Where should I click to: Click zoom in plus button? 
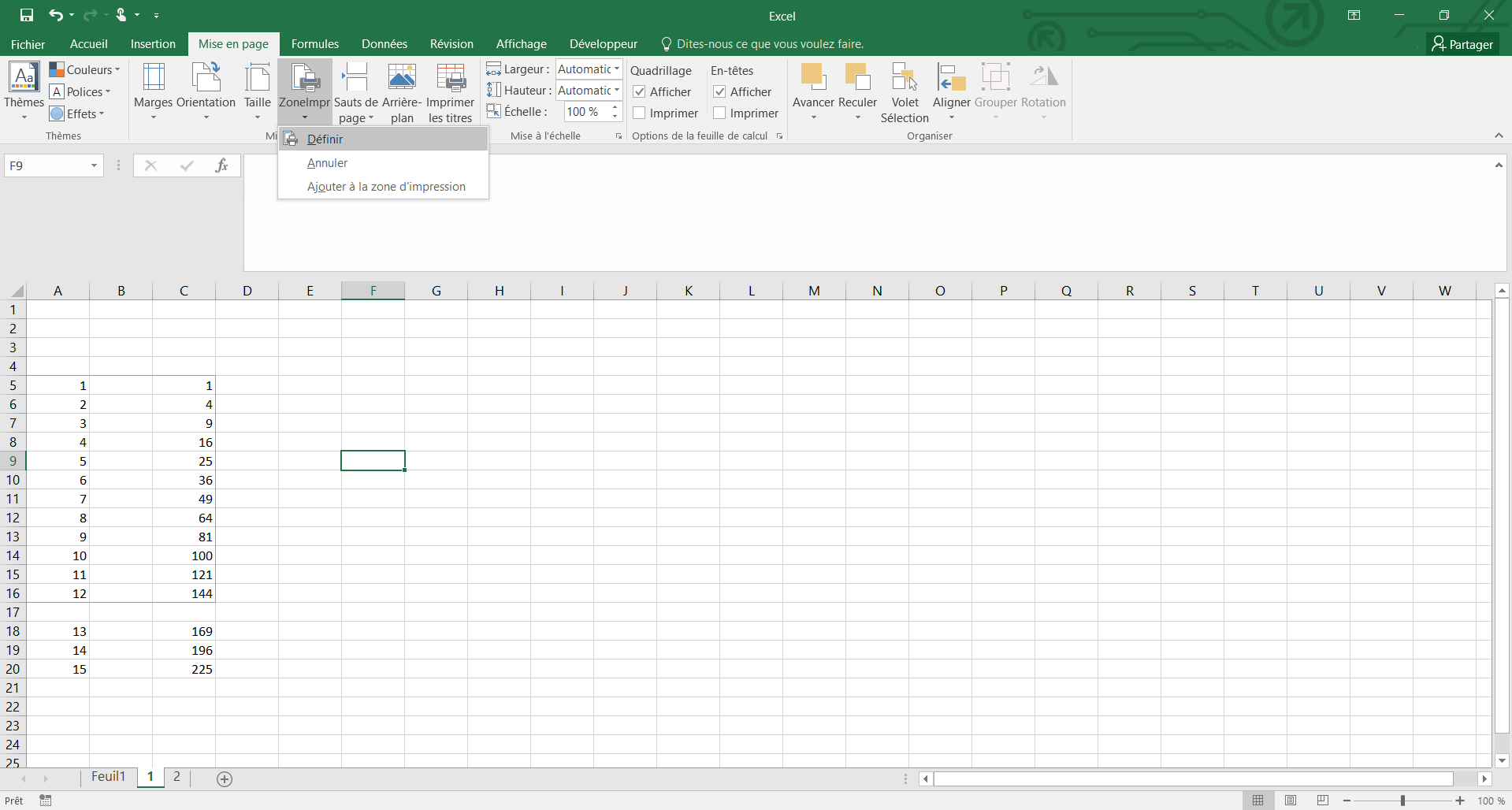1460,801
